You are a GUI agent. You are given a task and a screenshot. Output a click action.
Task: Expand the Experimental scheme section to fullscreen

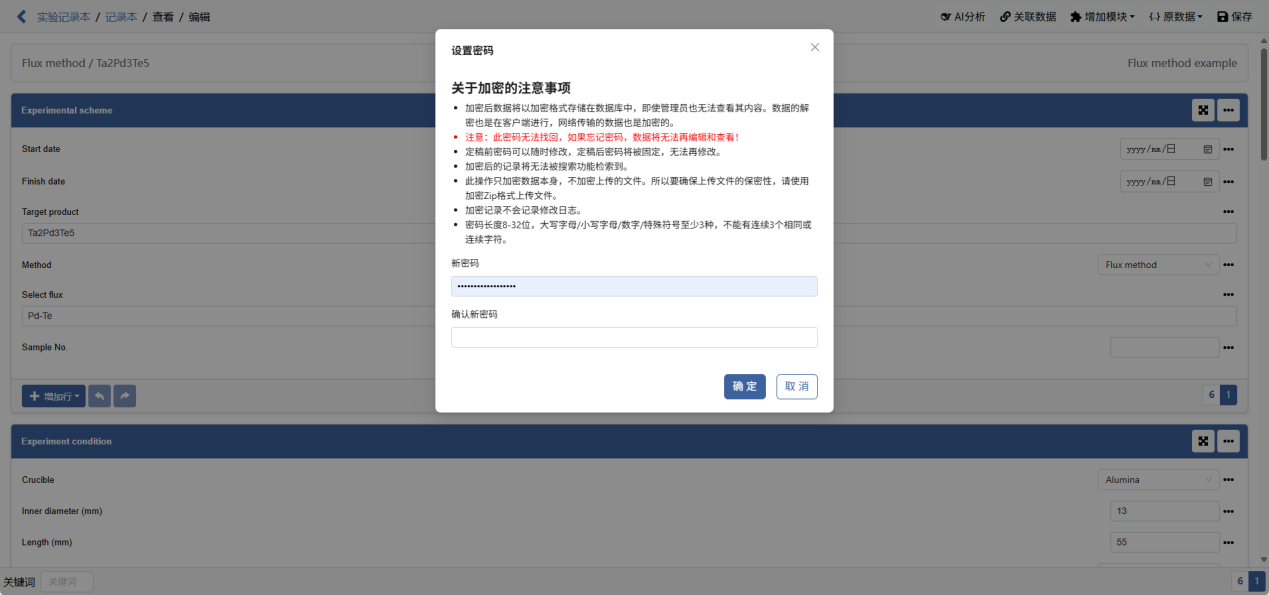click(x=1203, y=110)
